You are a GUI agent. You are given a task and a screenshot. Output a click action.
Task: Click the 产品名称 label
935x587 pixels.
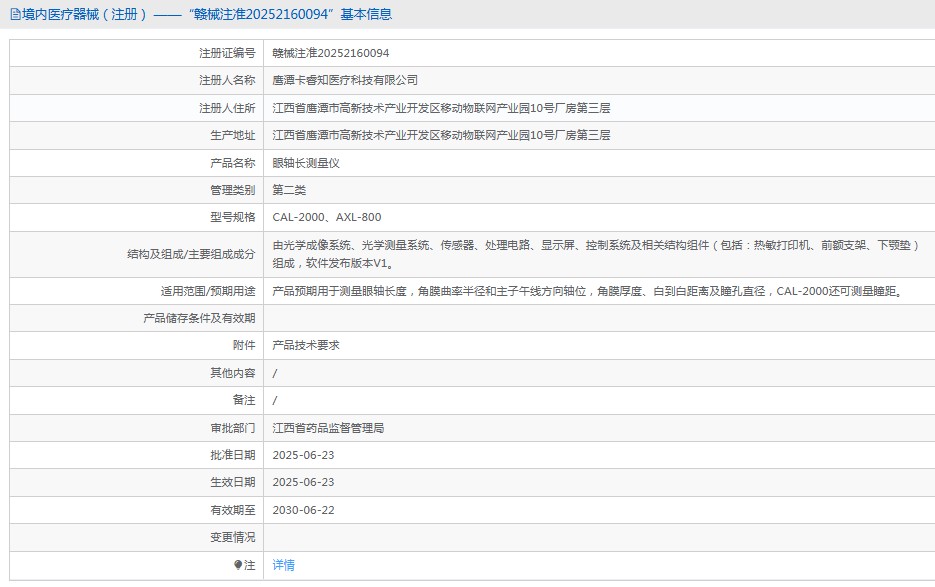233,163
